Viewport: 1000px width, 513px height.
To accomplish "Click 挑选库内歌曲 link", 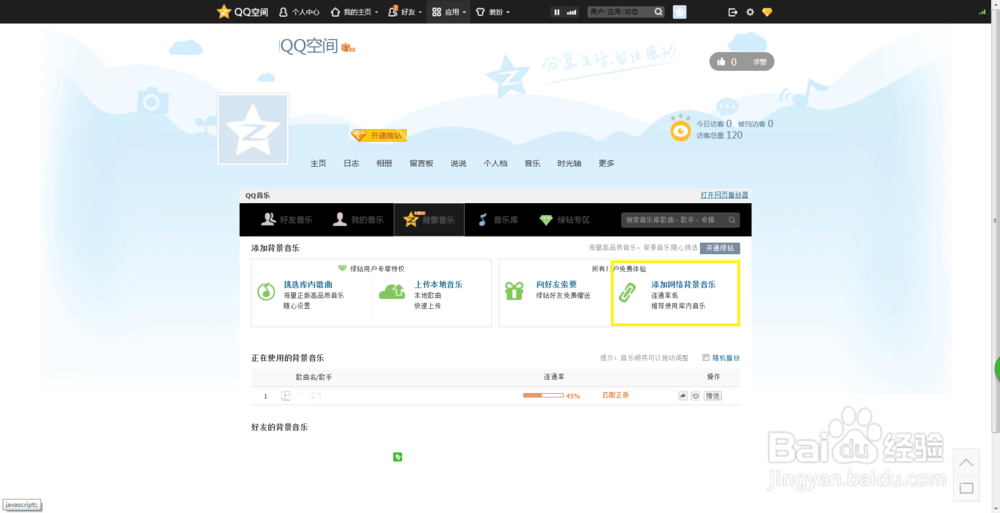I will click(308, 285).
